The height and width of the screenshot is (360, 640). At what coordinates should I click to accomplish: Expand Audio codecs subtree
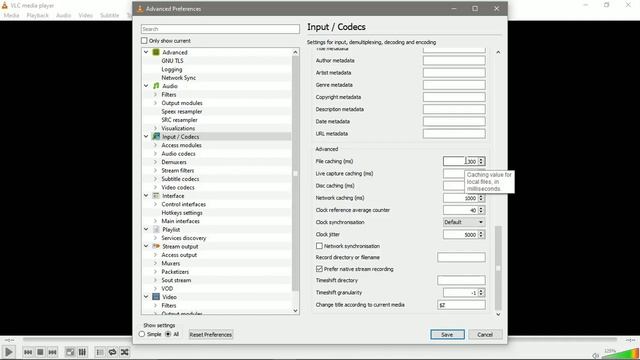coord(155,153)
